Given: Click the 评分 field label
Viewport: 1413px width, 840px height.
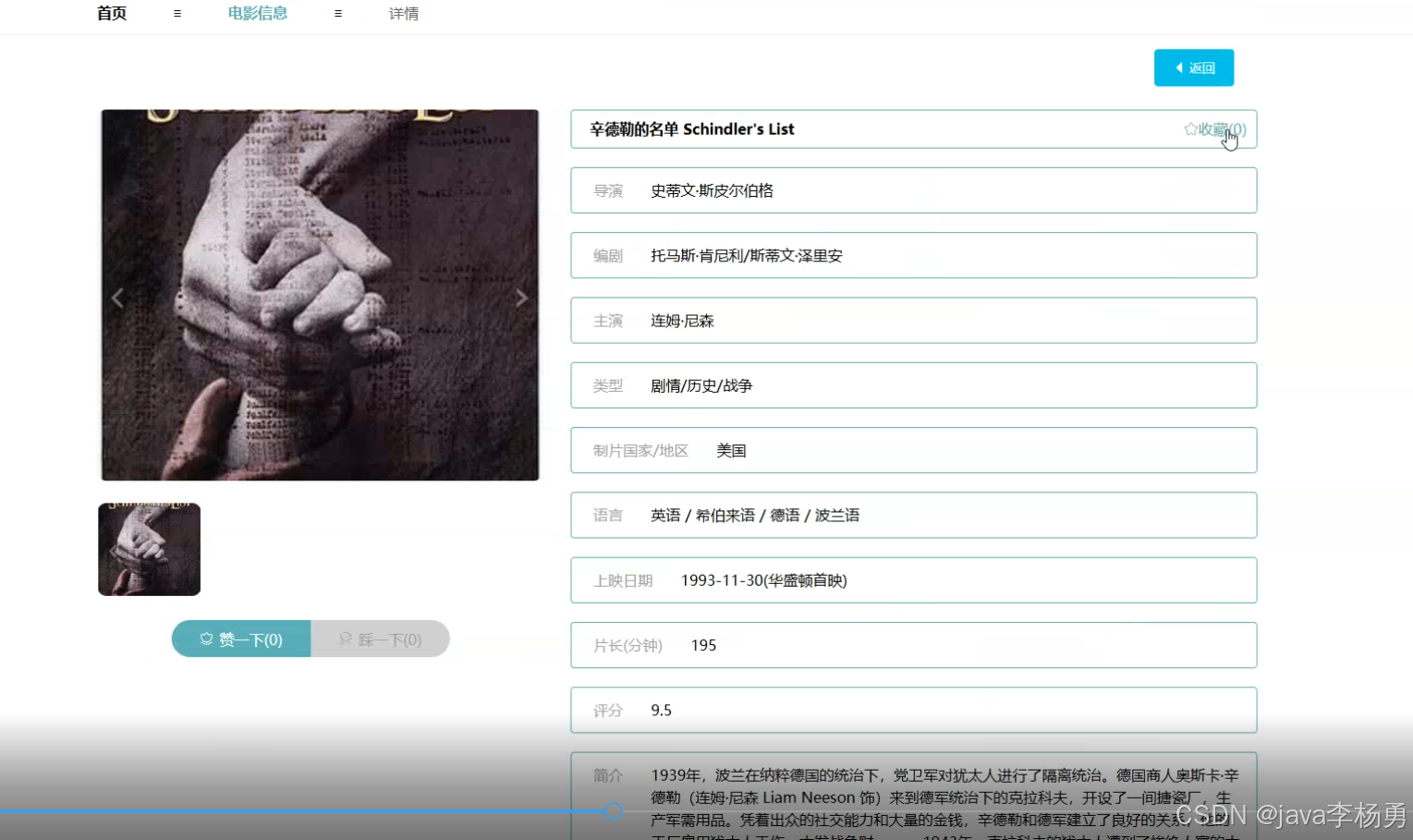Looking at the screenshot, I should tap(608, 711).
